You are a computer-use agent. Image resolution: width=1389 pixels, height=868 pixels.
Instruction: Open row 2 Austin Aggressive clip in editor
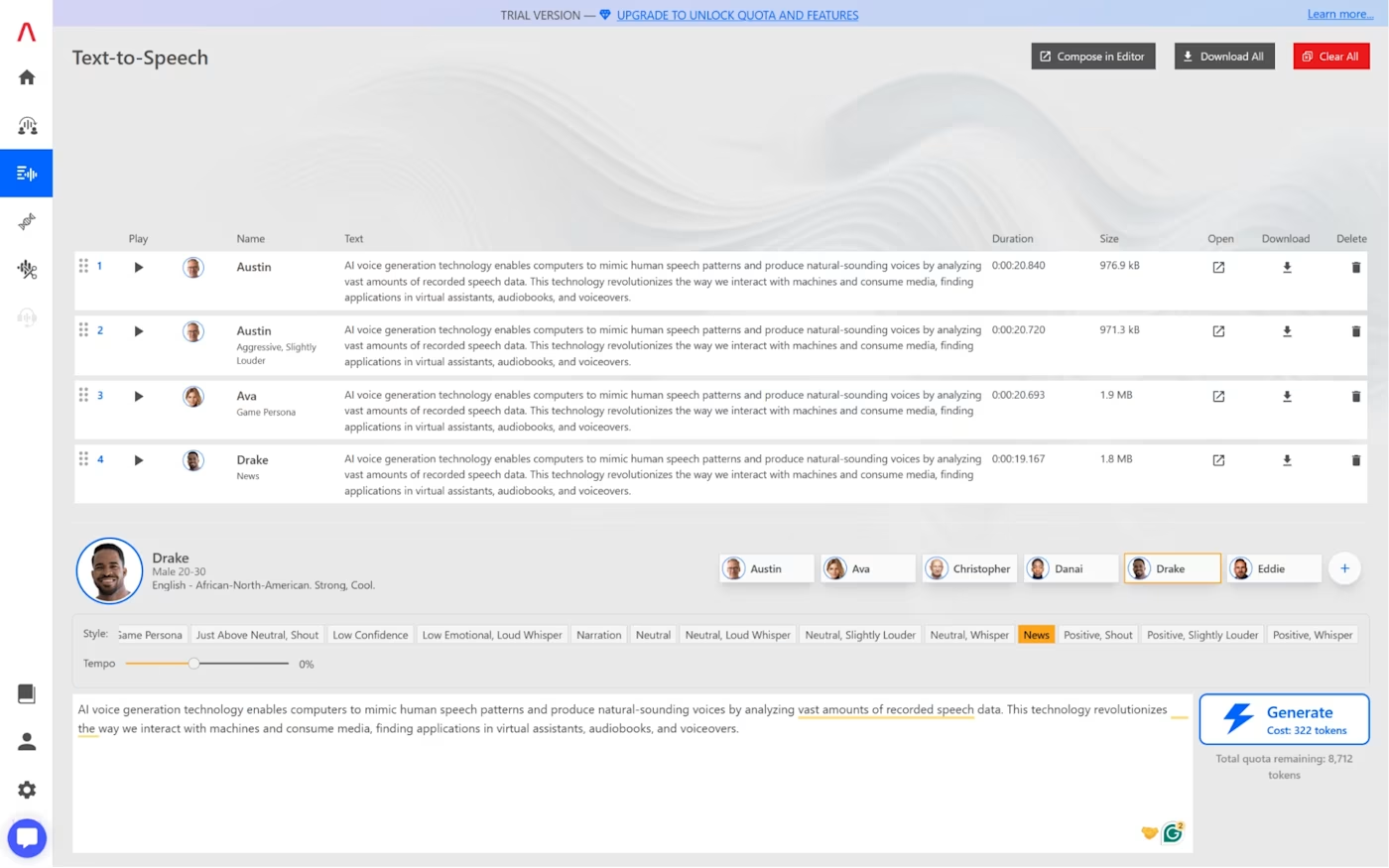tap(1218, 331)
